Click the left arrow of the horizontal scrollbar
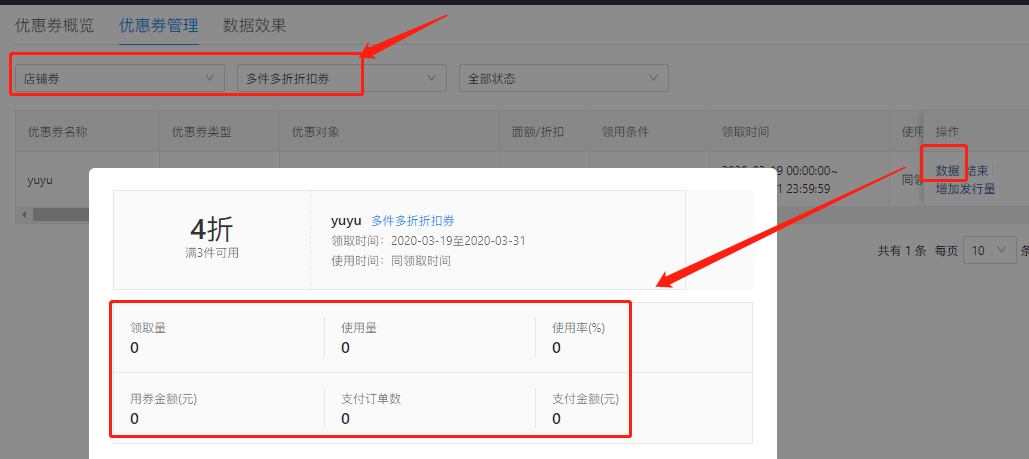The height and width of the screenshot is (459, 1029). 24,215
